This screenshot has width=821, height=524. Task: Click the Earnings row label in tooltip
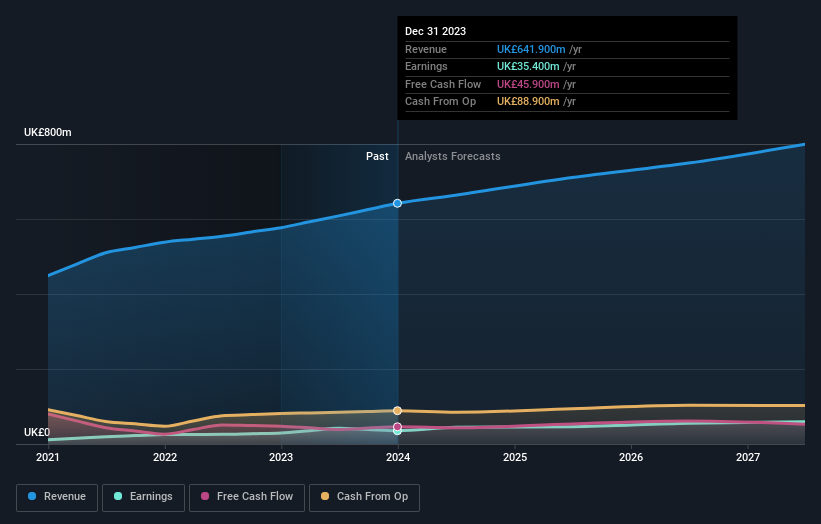click(426, 66)
